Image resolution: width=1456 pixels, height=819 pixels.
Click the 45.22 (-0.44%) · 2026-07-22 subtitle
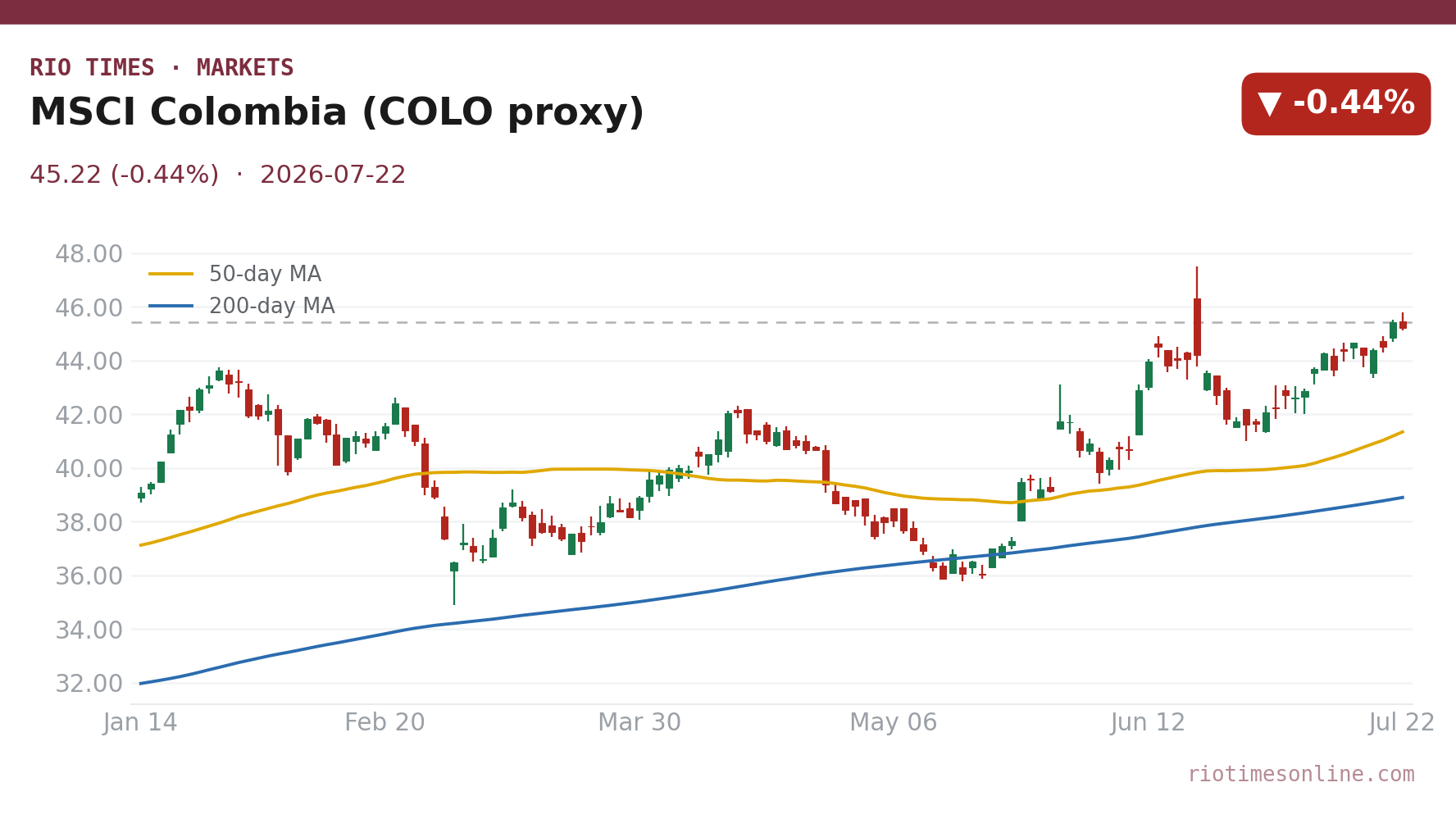click(x=217, y=175)
